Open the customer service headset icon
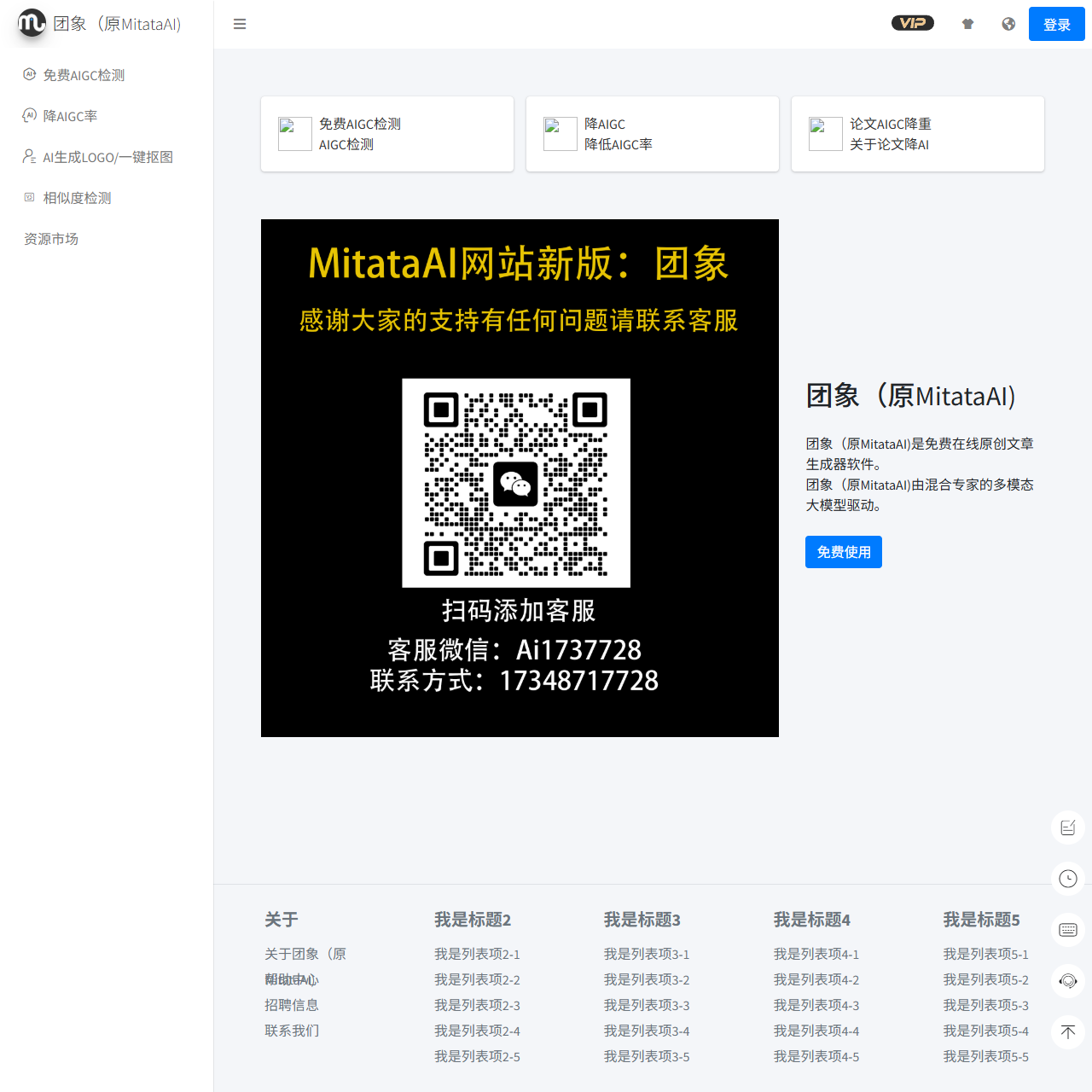 [1067, 981]
